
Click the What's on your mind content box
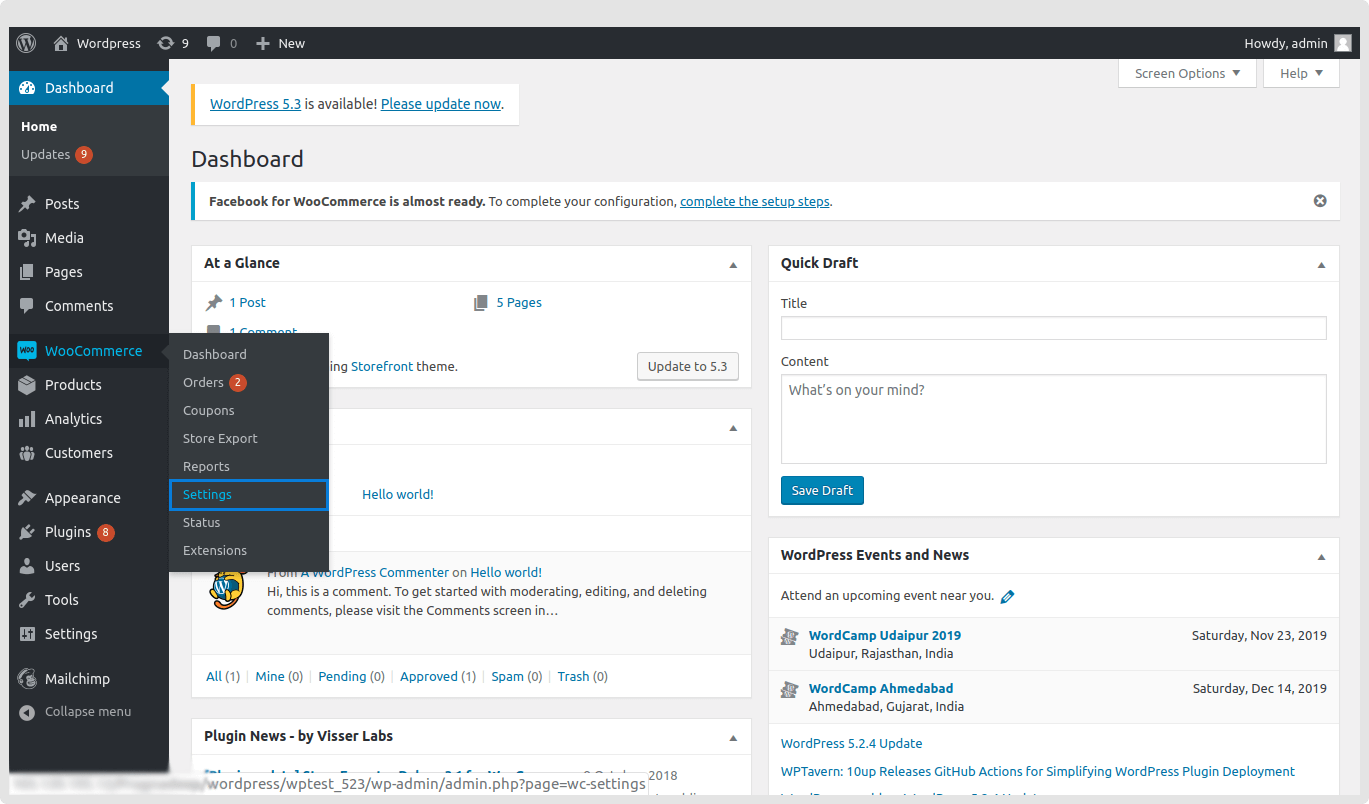(x=1054, y=419)
